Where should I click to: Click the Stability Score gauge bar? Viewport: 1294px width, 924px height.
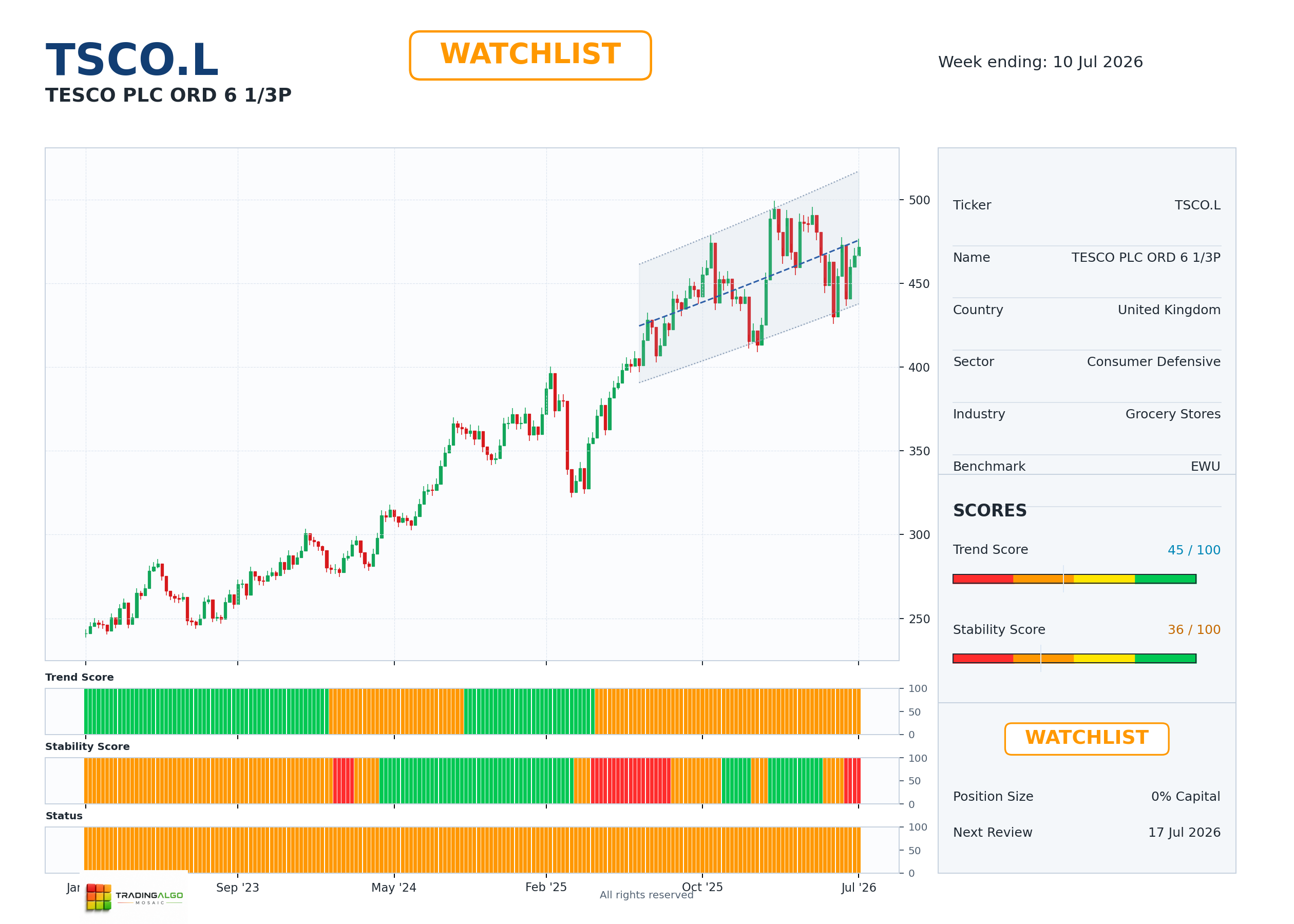point(1074,658)
